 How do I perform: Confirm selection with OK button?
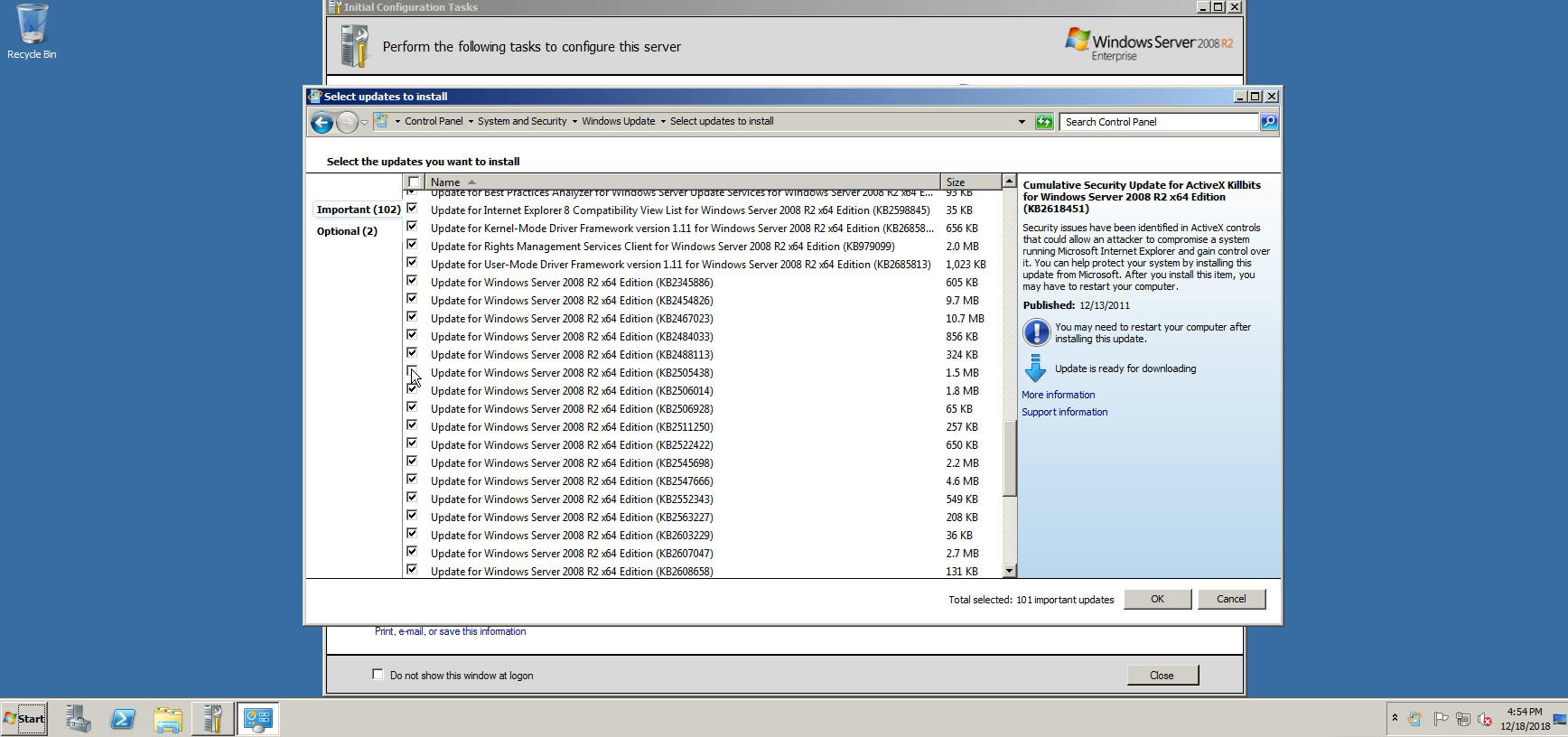pos(1157,599)
